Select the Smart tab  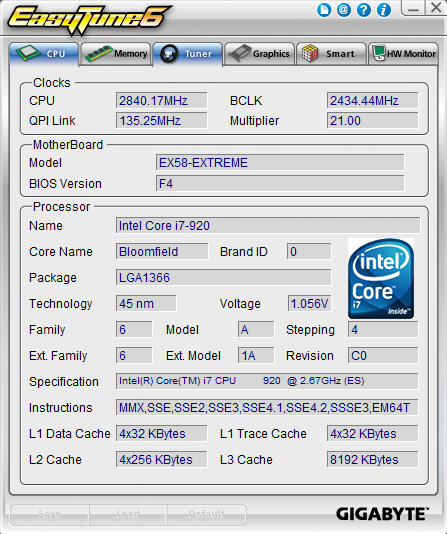(331, 54)
